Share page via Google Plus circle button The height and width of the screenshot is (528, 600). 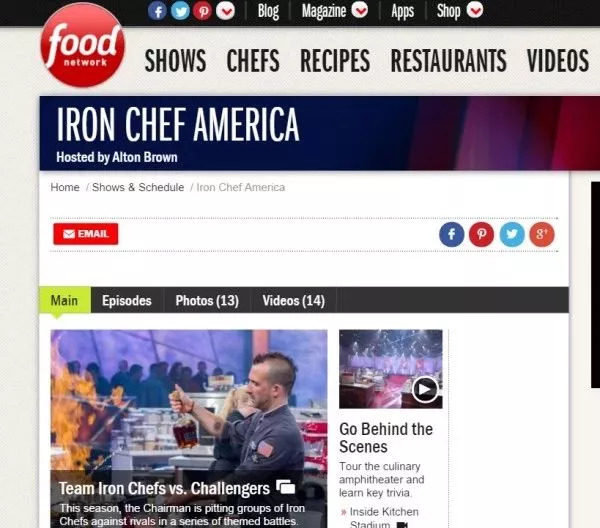[542, 234]
